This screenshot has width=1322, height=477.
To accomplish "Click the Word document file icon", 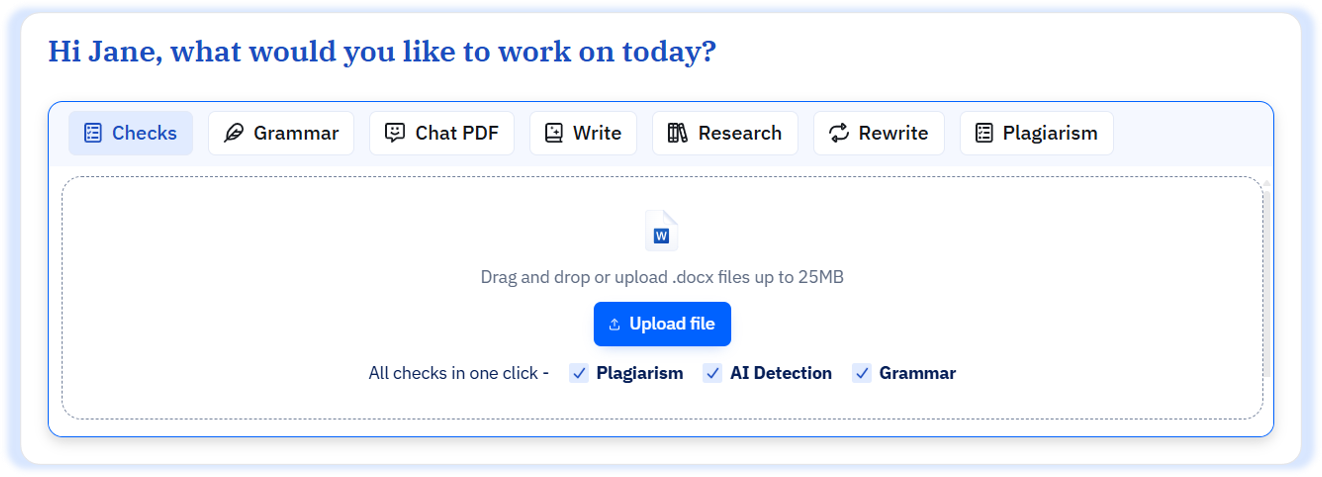I will click(x=661, y=230).
